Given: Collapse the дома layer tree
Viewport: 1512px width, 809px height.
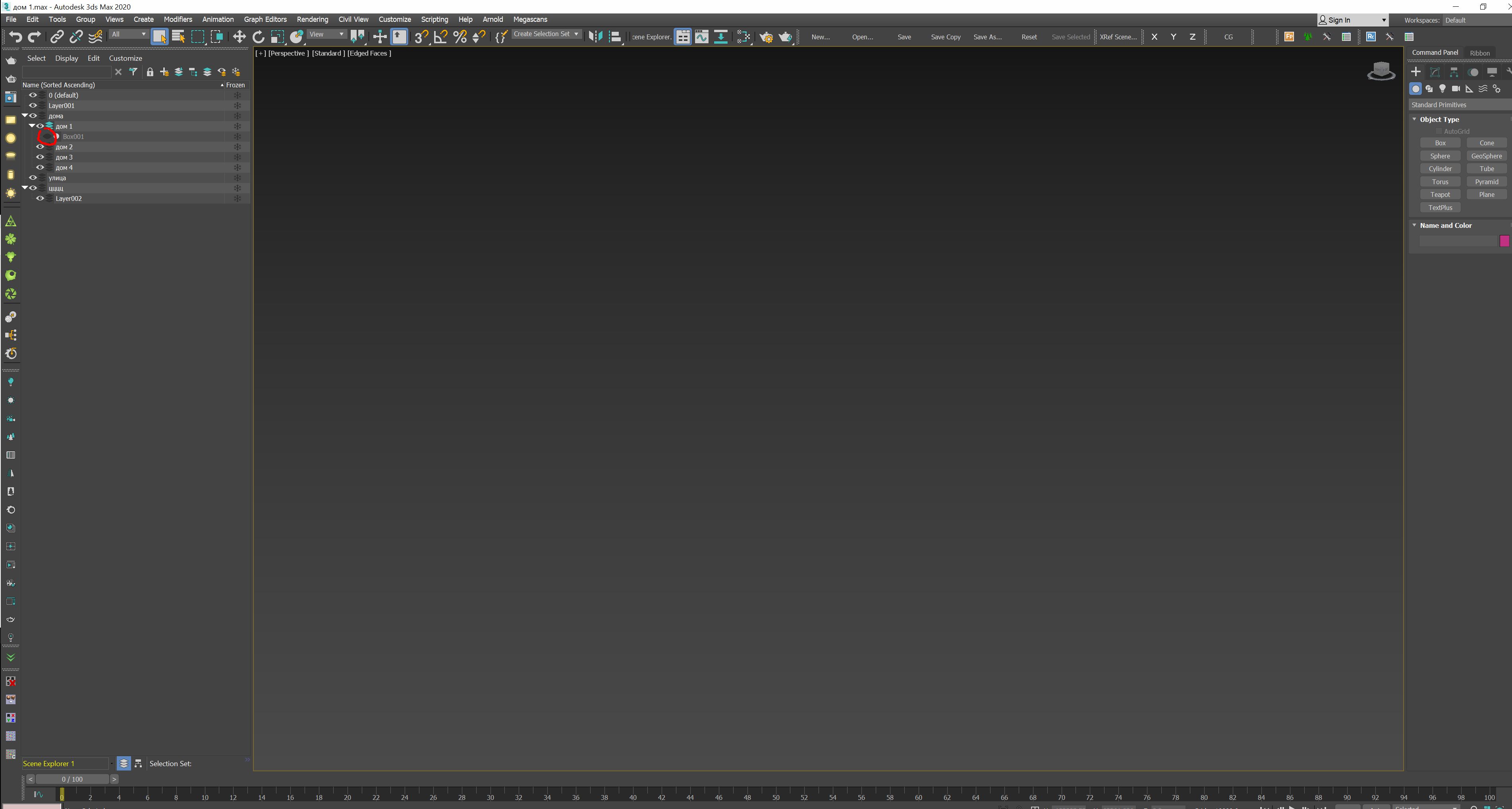Looking at the screenshot, I should coord(25,116).
